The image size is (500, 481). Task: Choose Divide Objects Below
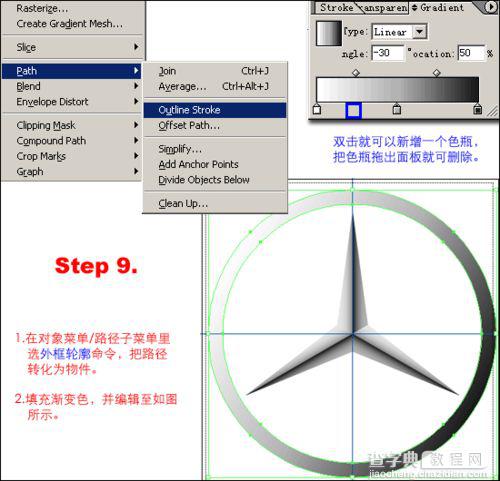215,180
